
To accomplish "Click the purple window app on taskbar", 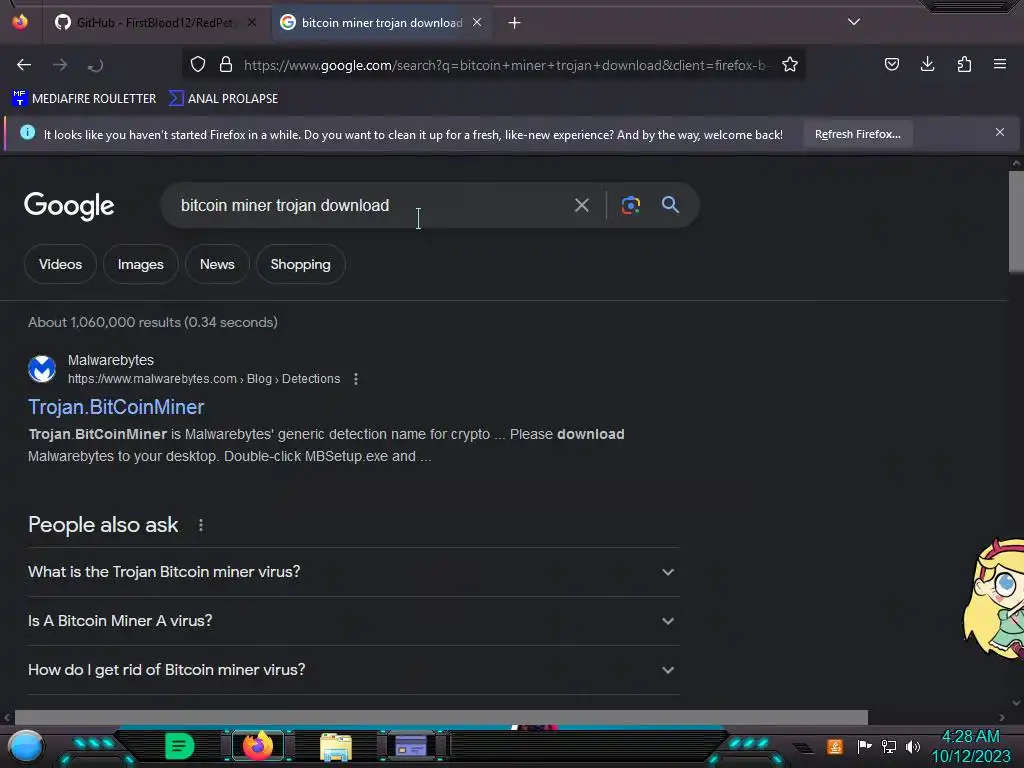I will pyautogui.click(x=411, y=746).
